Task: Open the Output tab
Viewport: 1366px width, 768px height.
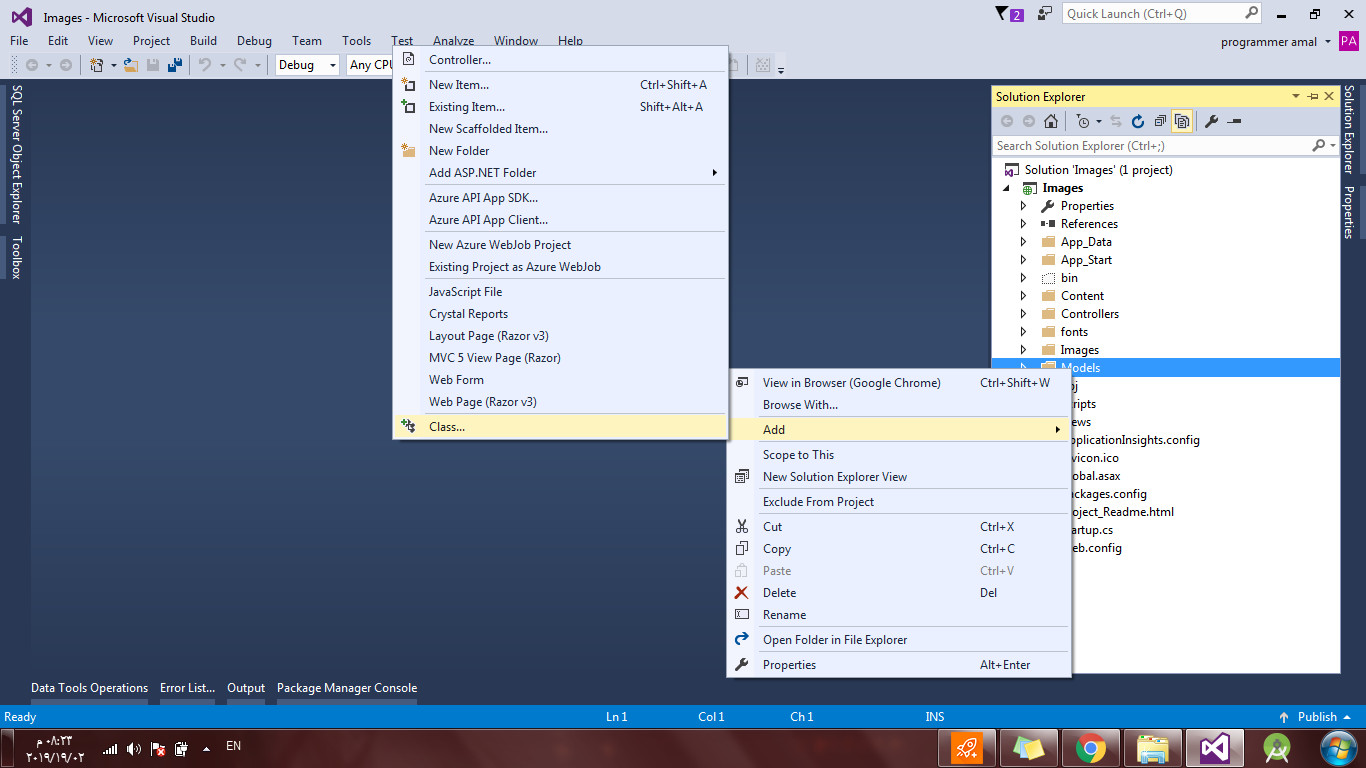Action: 246,688
